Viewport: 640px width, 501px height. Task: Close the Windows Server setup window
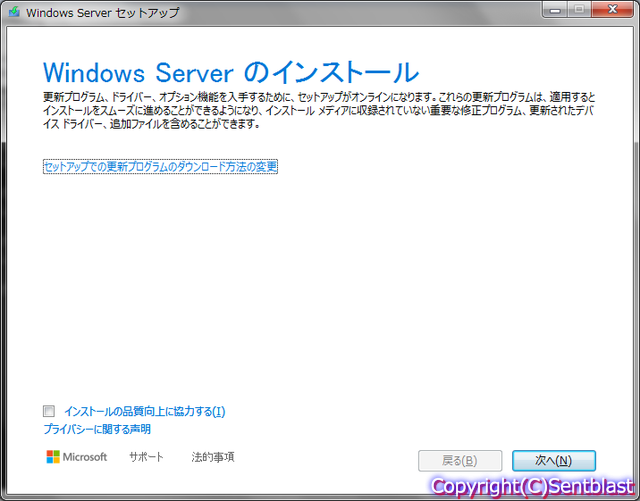pos(612,9)
